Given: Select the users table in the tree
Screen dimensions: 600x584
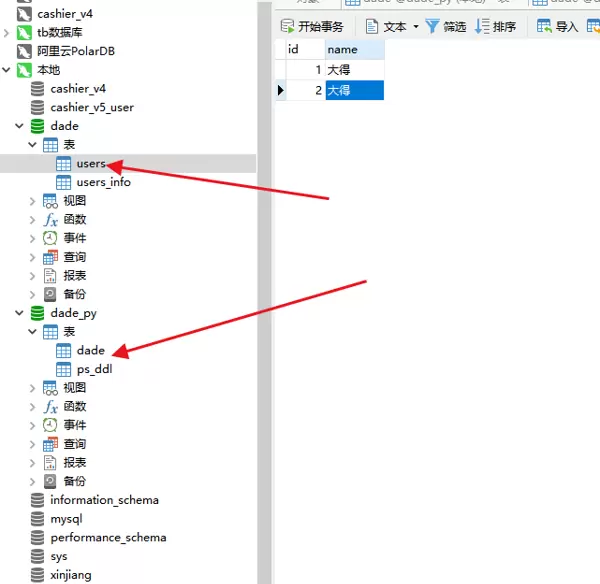Looking at the screenshot, I should pyautogui.click(x=90, y=164).
